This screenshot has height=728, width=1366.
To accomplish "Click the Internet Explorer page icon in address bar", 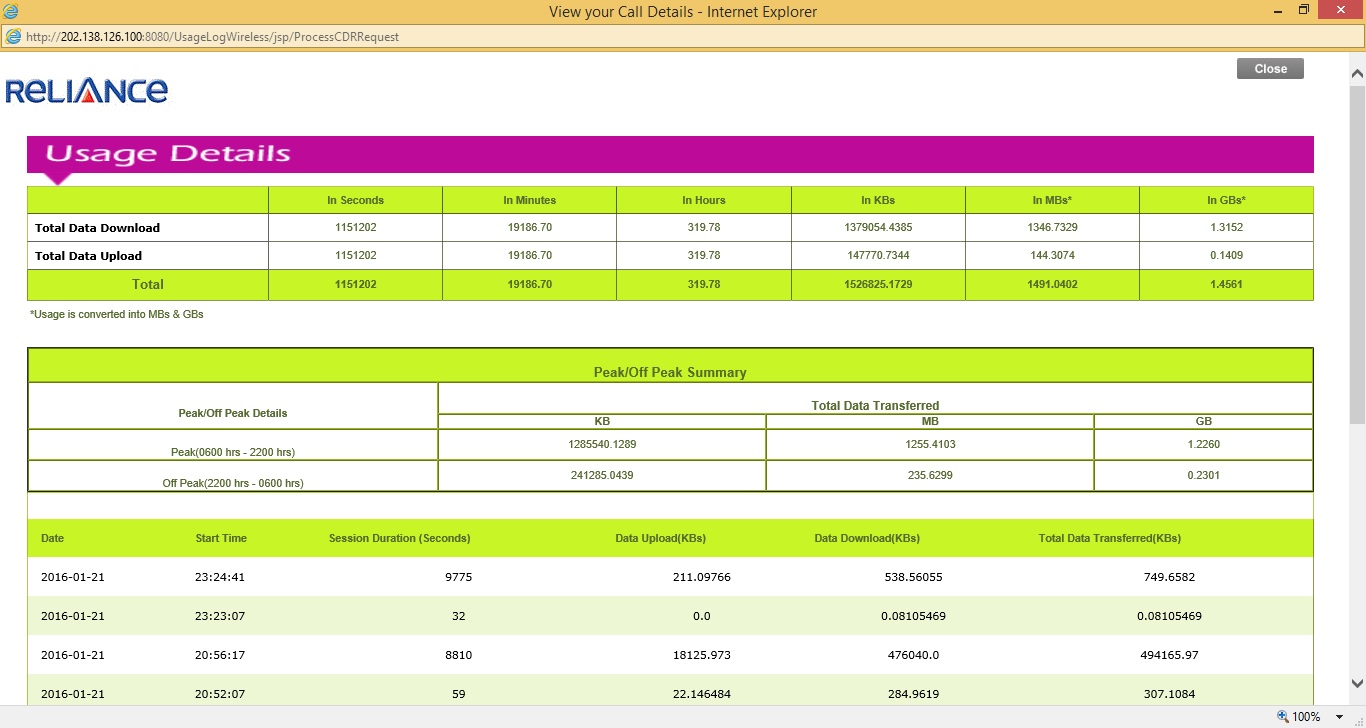I will point(13,37).
